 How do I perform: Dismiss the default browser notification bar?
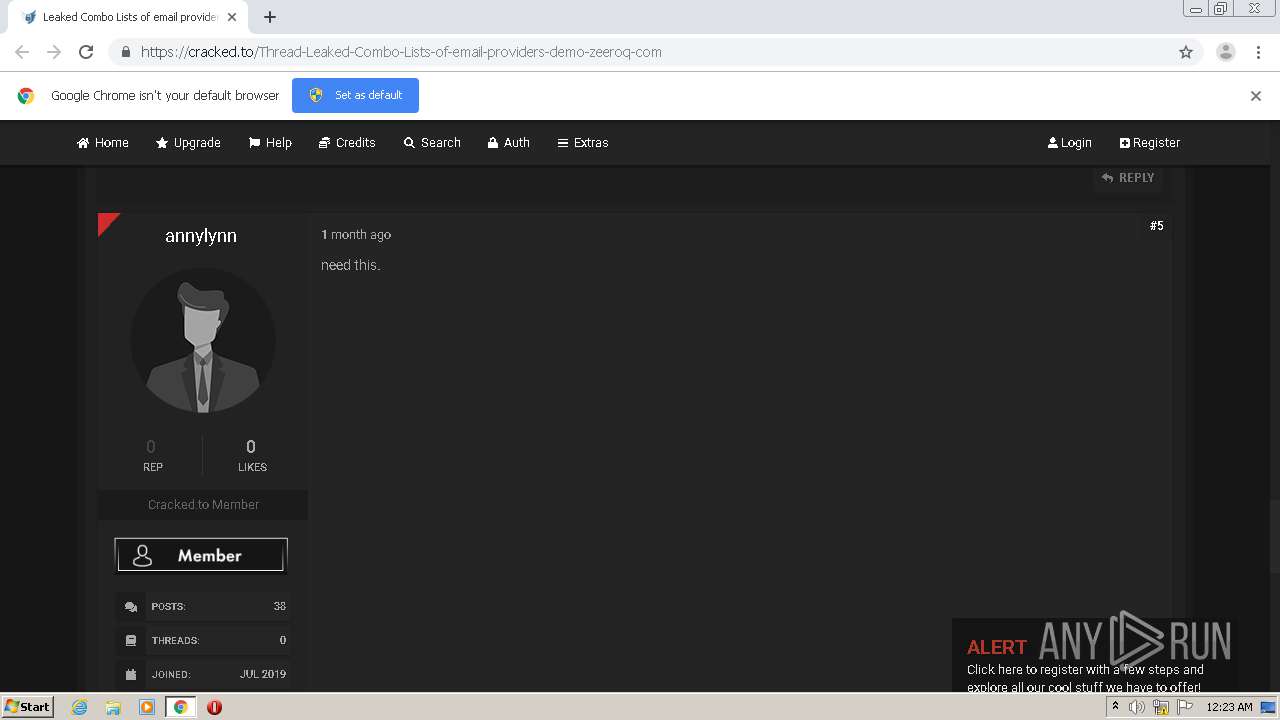pyautogui.click(x=1256, y=96)
